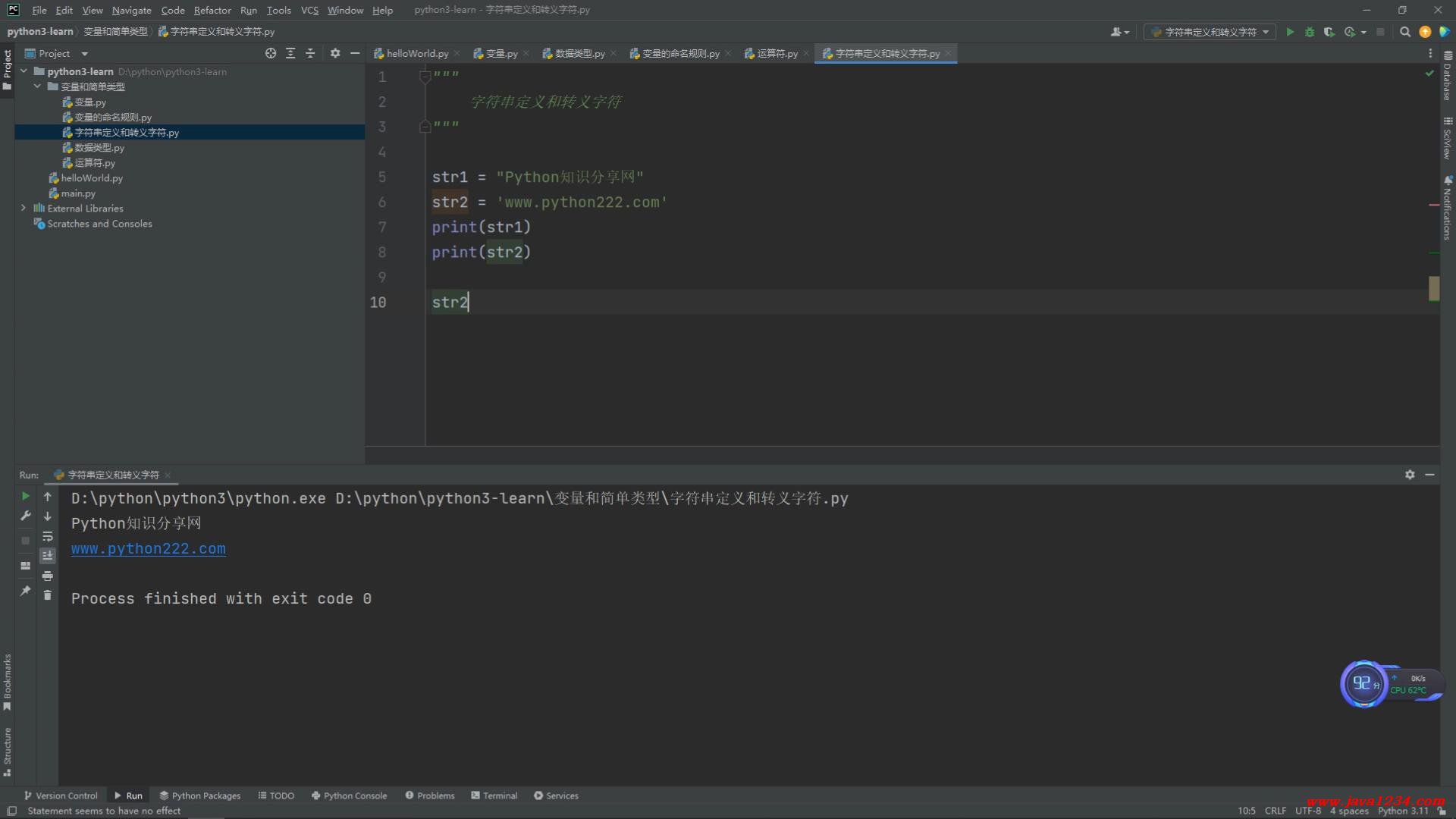Open run configuration dropdown
The image size is (1456, 819).
1210,32
